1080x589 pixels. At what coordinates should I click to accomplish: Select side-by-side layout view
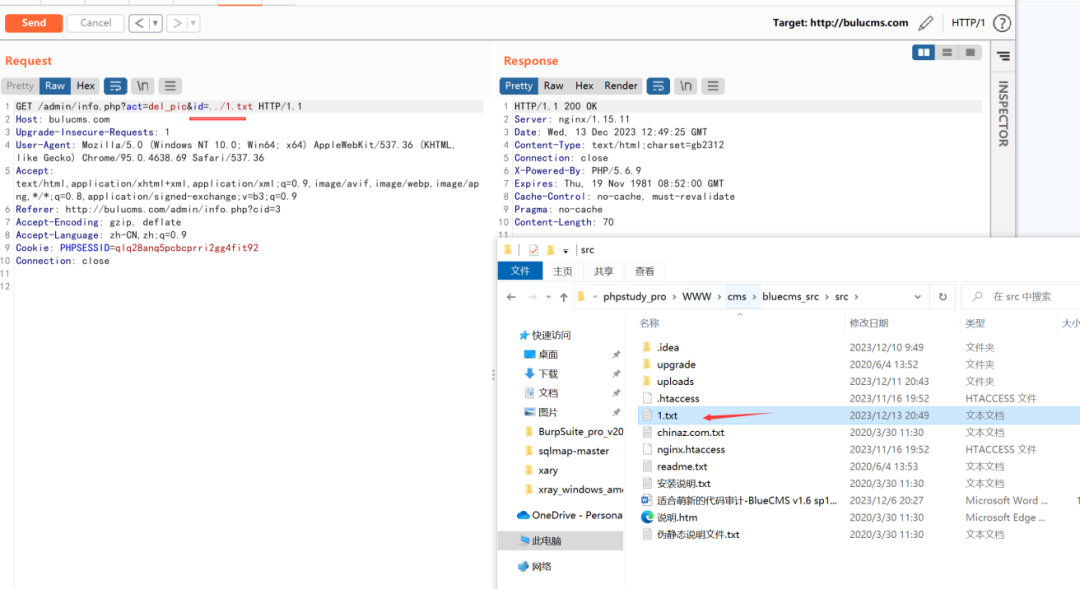(x=924, y=52)
